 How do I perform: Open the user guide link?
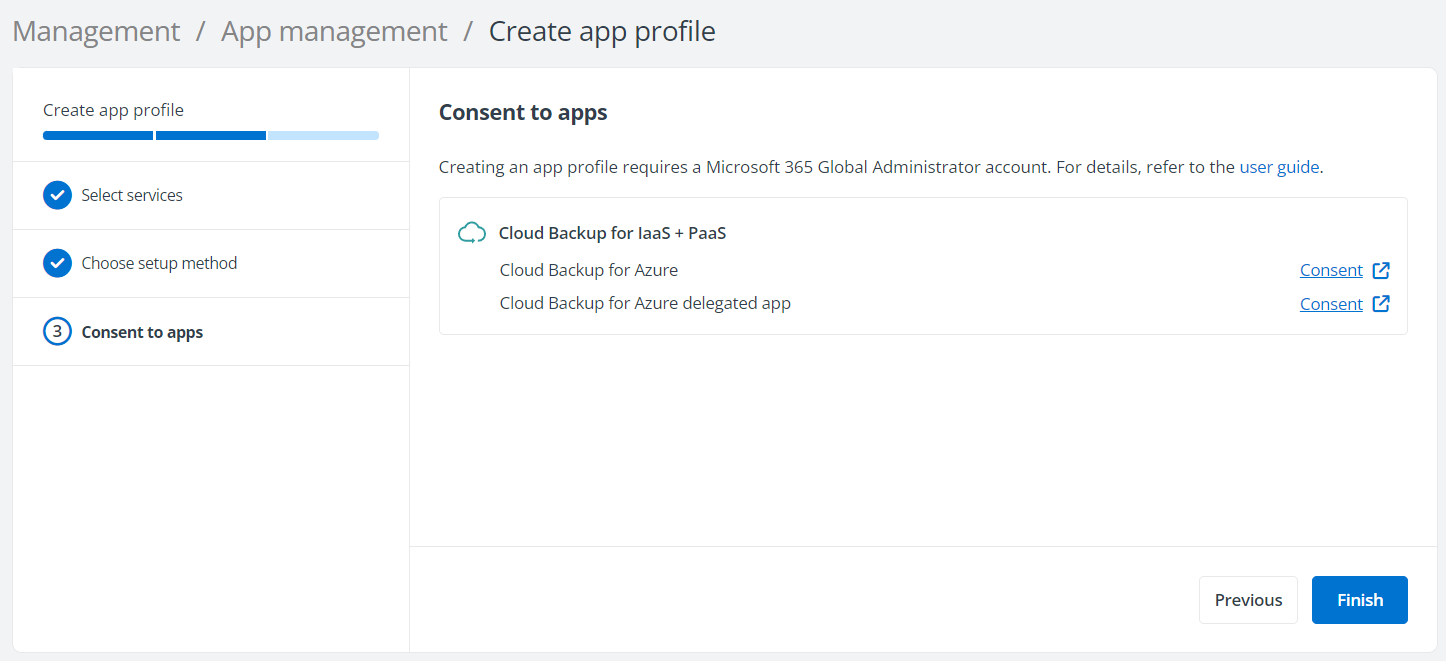coord(1279,167)
